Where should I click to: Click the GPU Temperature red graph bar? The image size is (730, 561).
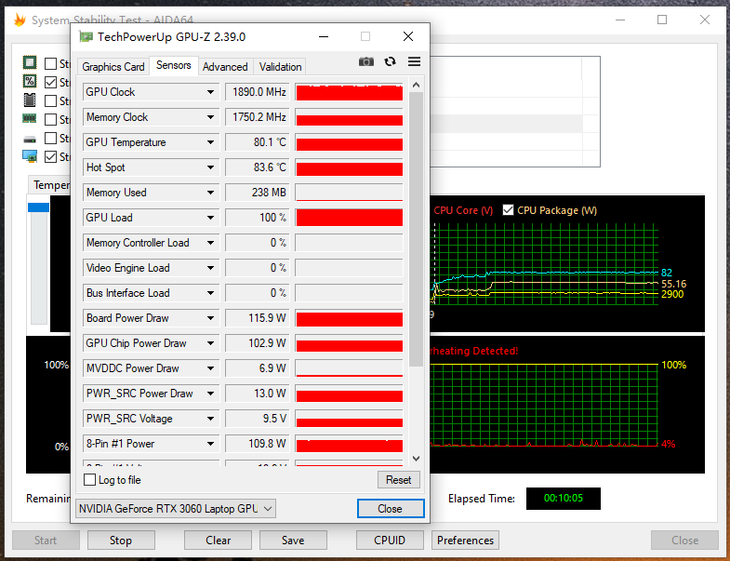click(x=349, y=142)
